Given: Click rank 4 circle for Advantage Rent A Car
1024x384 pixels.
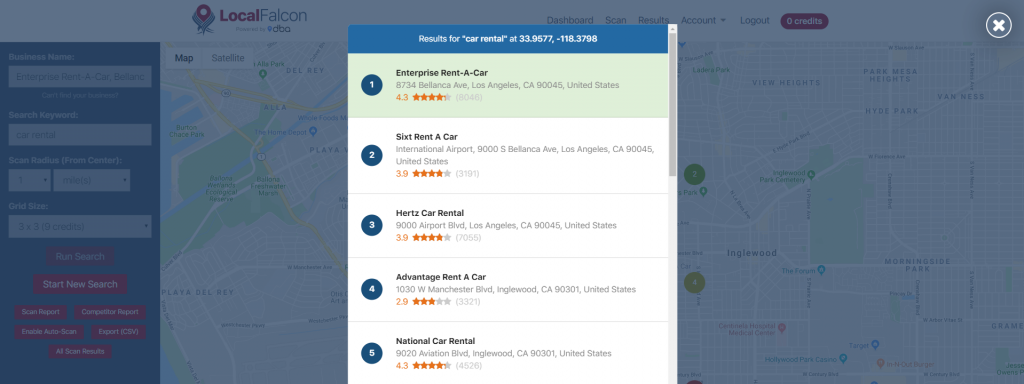Looking at the screenshot, I should 372,289.
